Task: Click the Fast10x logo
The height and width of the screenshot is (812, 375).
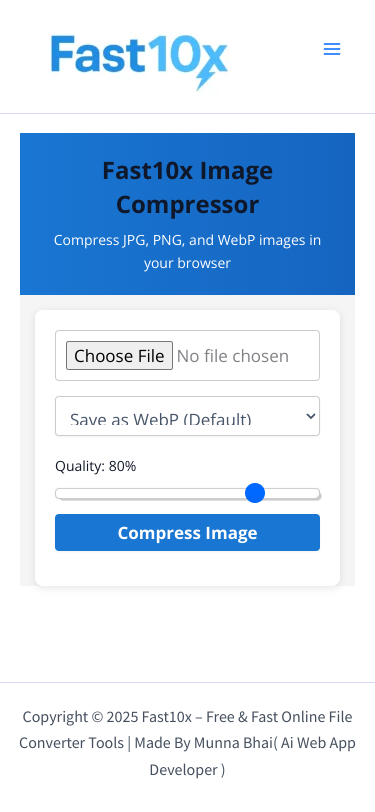Action: click(x=139, y=62)
